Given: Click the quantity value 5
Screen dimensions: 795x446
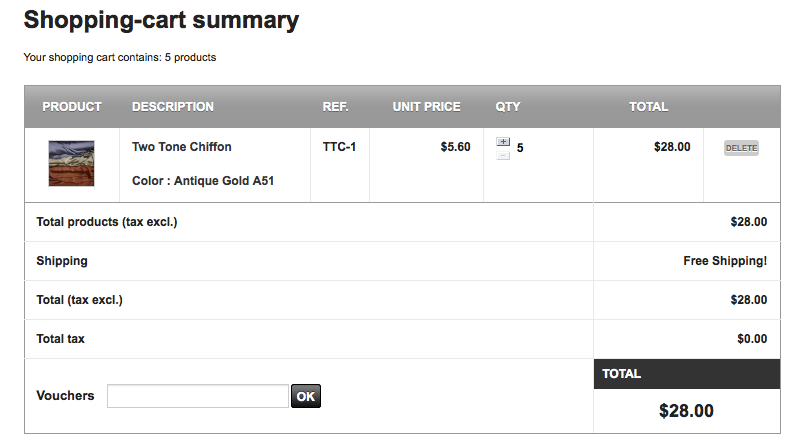Looking at the screenshot, I should 520,148.
